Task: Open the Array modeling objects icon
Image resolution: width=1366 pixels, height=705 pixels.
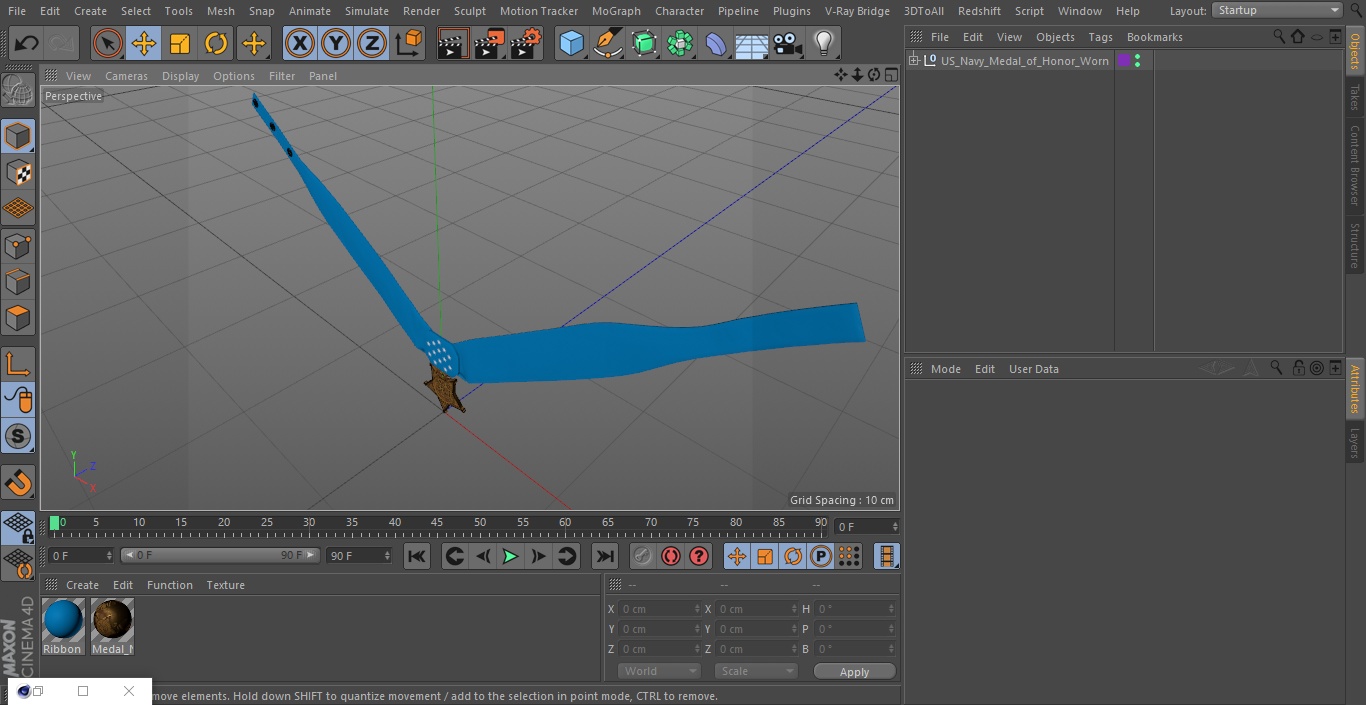Action: (680, 44)
